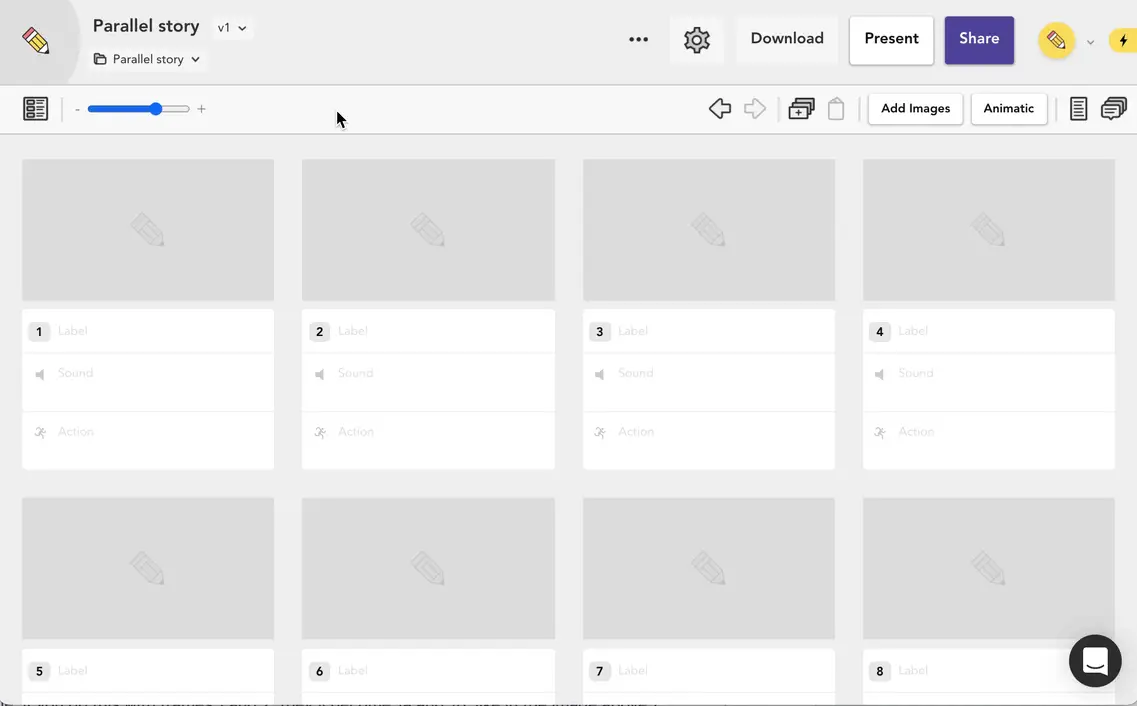Click the Add Images button

[x=915, y=109]
